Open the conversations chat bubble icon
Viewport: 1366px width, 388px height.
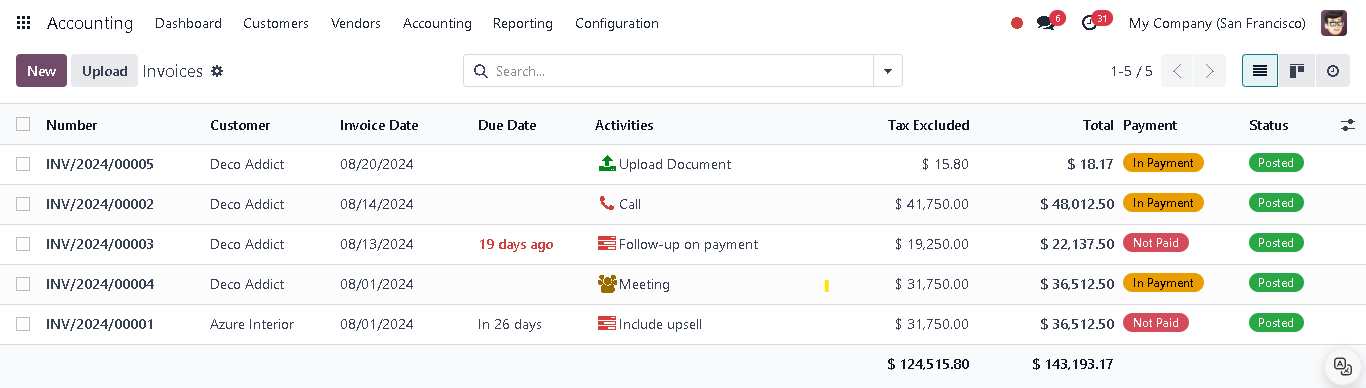1046,23
